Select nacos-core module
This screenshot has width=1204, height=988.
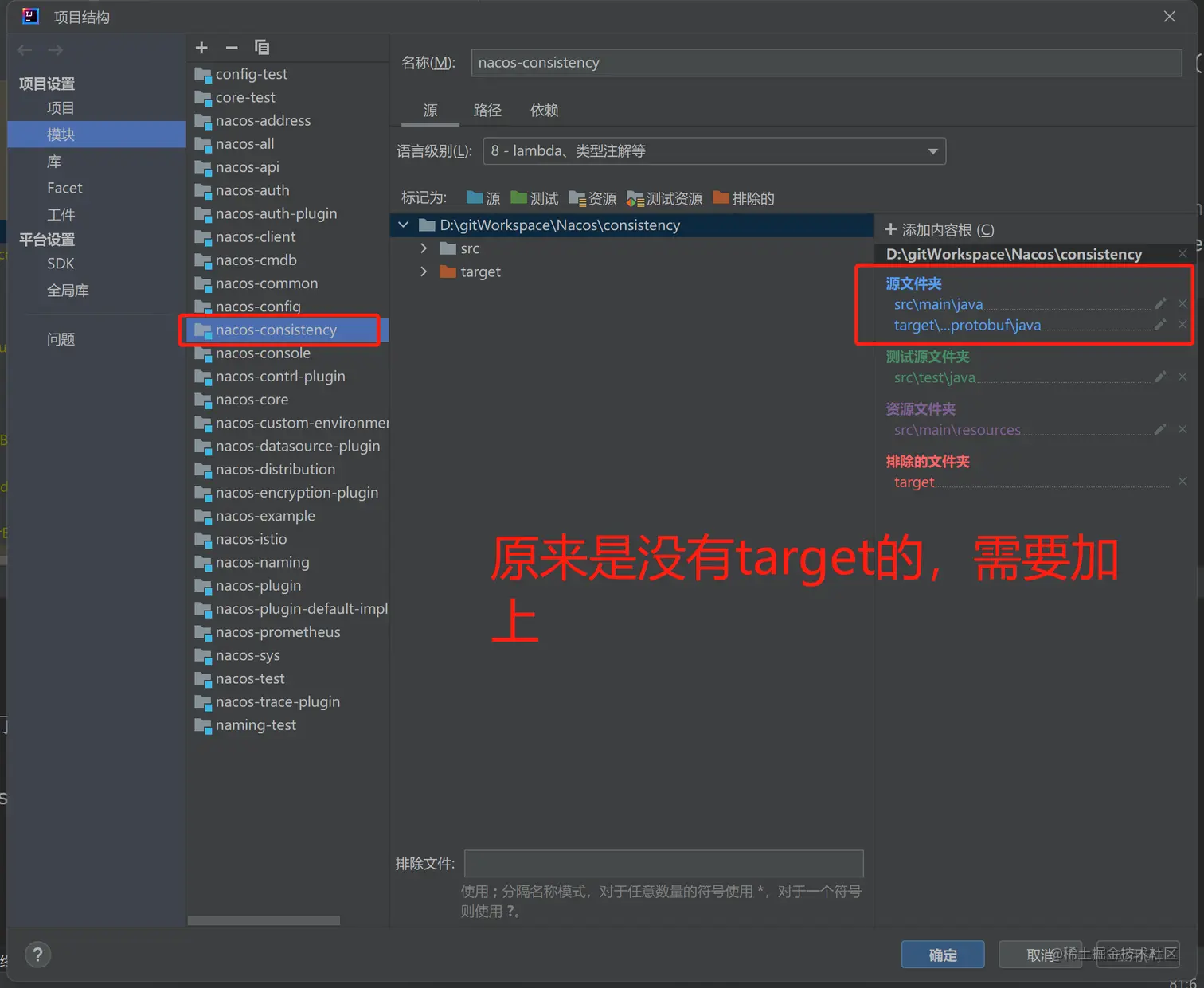pos(252,400)
